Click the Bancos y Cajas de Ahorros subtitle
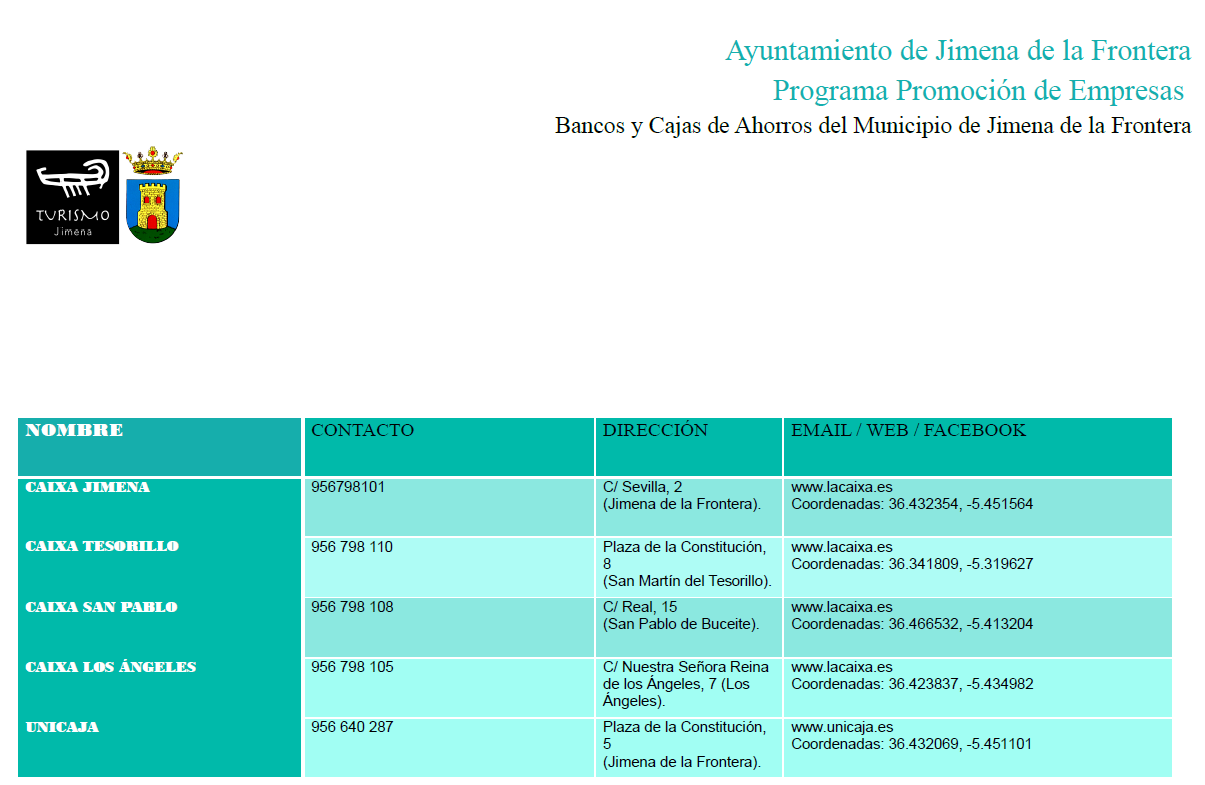 point(872,126)
